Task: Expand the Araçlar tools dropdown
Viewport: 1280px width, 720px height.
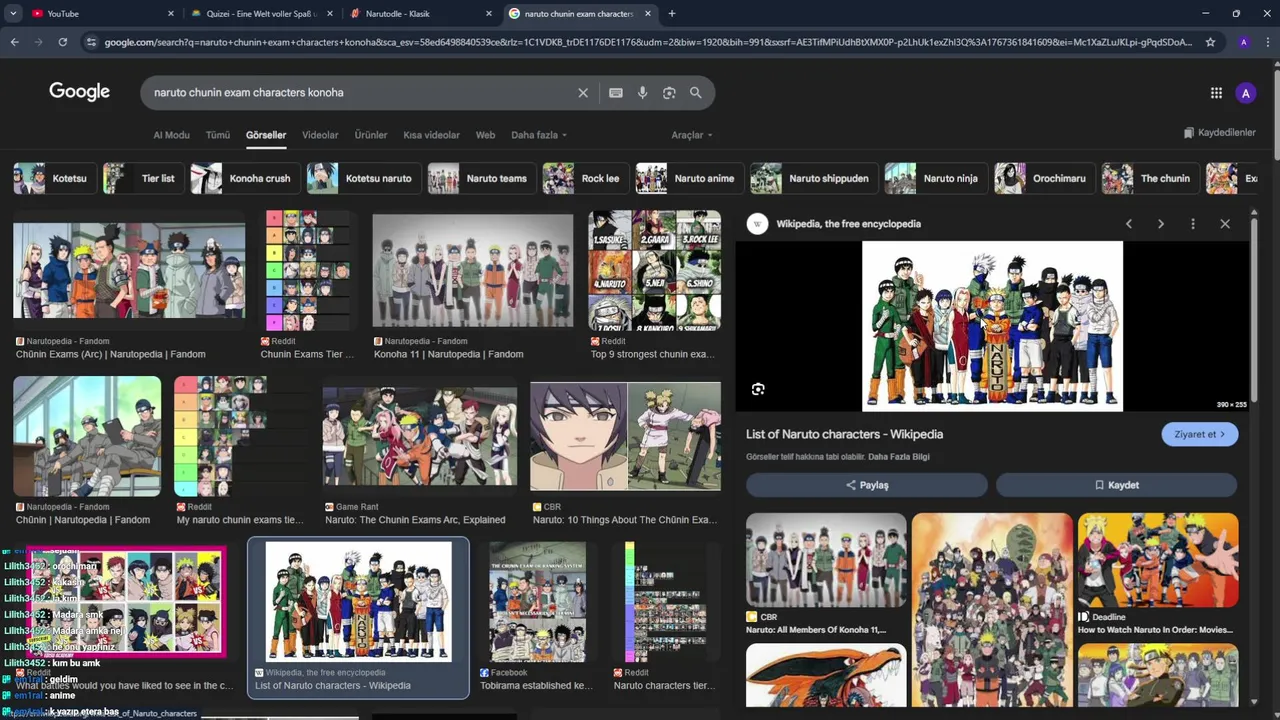Action: pyautogui.click(x=692, y=135)
